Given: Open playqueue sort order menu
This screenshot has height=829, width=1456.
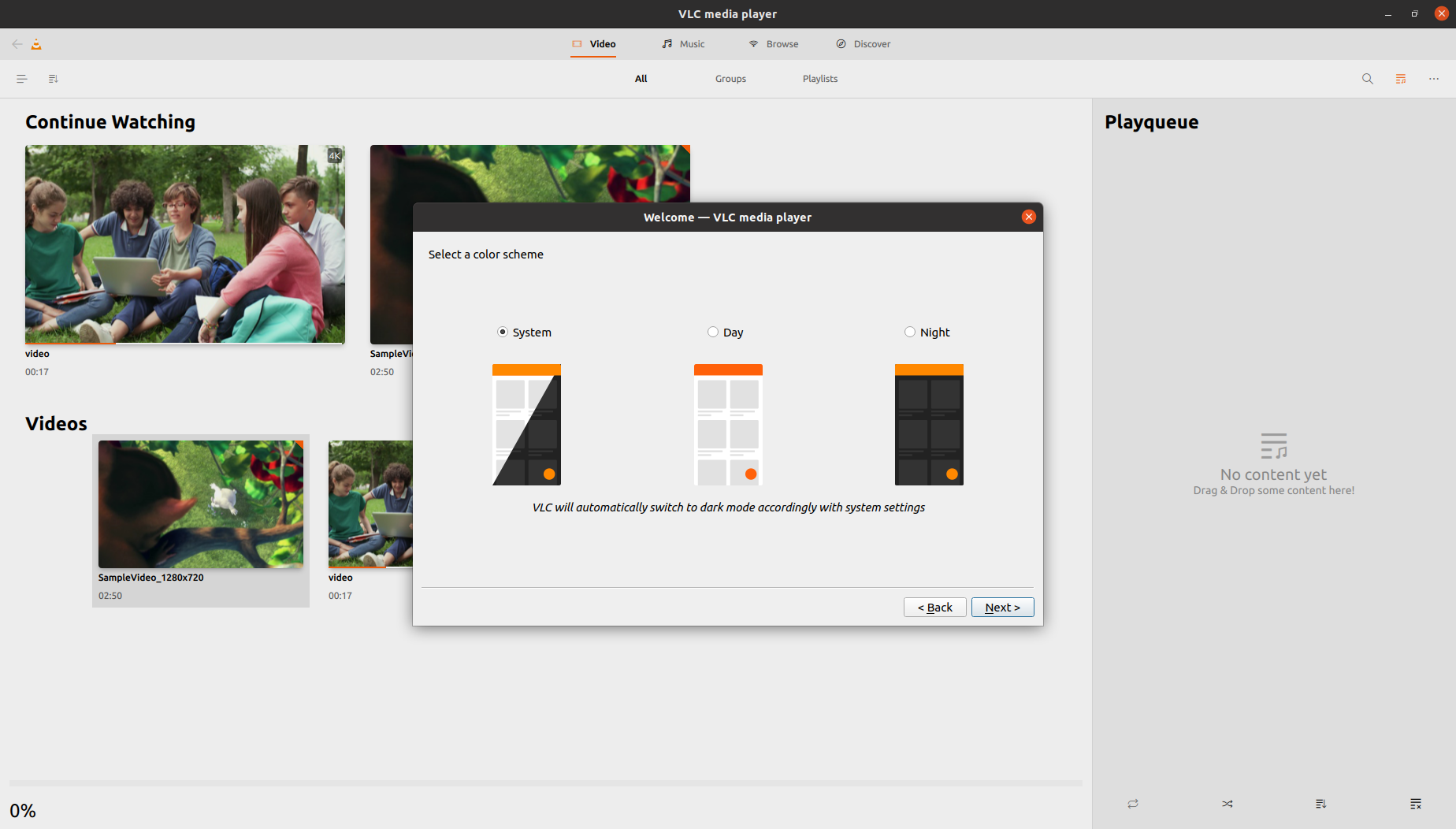Looking at the screenshot, I should 1320,804.
